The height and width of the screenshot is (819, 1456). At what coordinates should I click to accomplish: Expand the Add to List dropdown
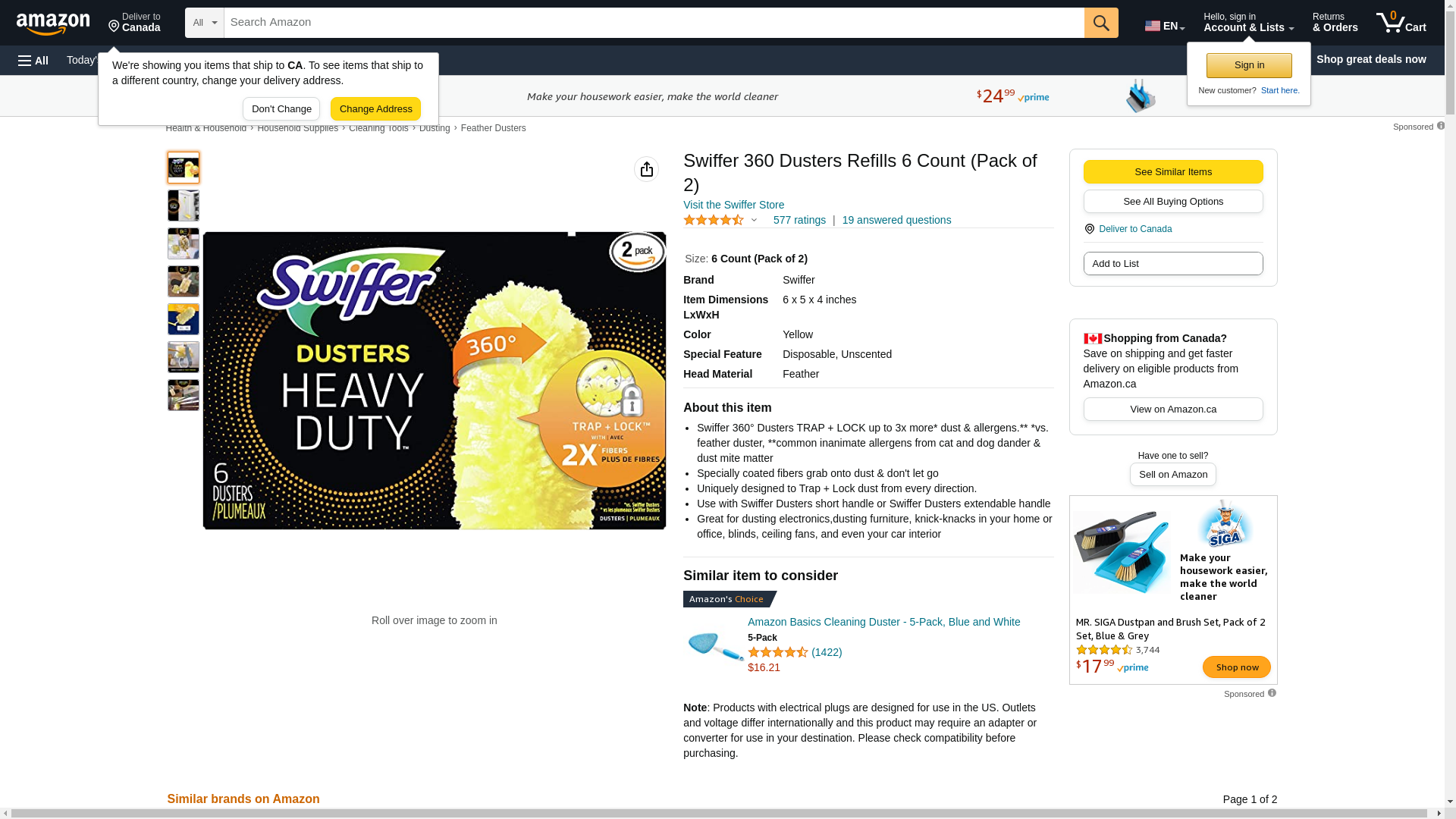[1173, 264]
